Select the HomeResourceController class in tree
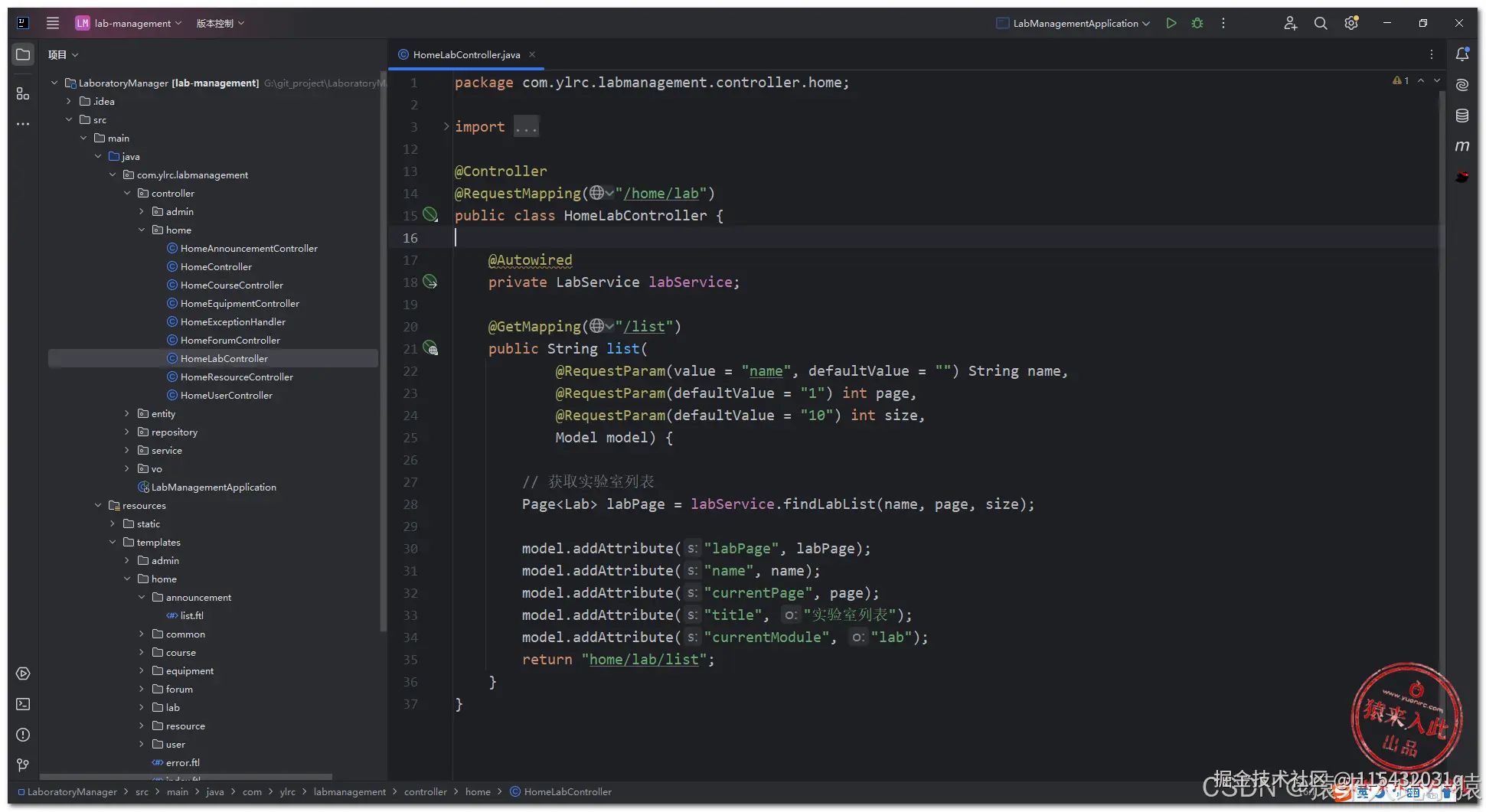1486x812 pixels. pos(237,377)
